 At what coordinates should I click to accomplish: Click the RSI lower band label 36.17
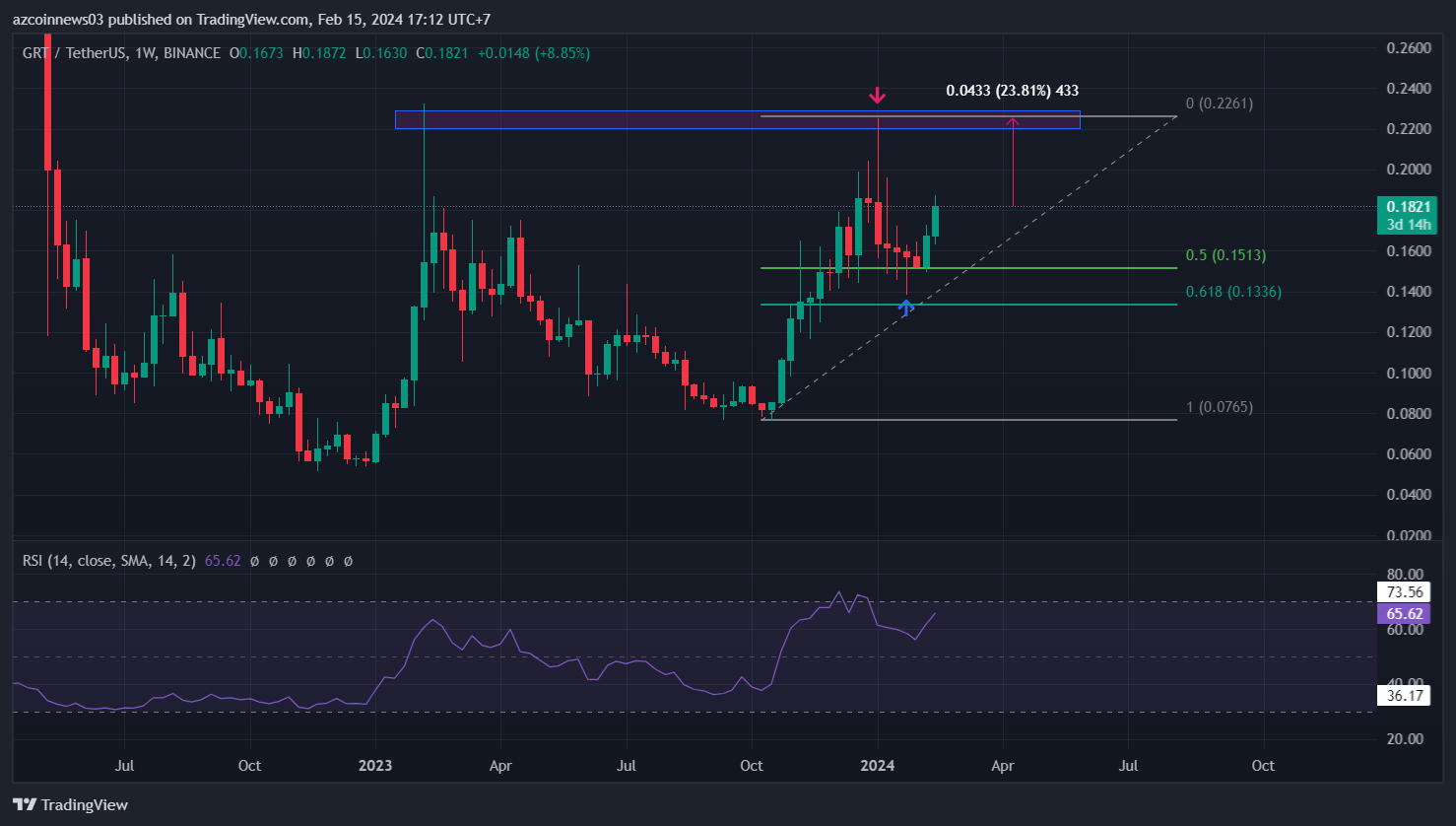point(1404,696)
